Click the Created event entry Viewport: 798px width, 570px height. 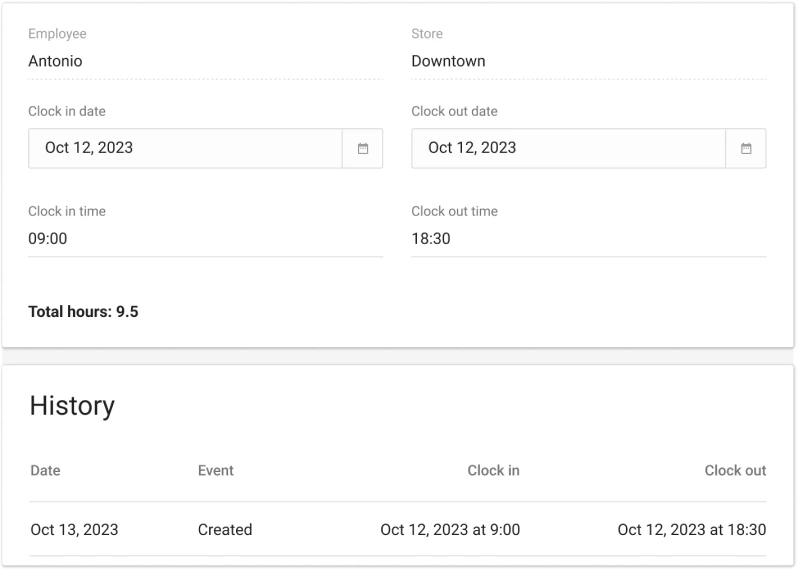pyautogui.click(x=225, y=529)
